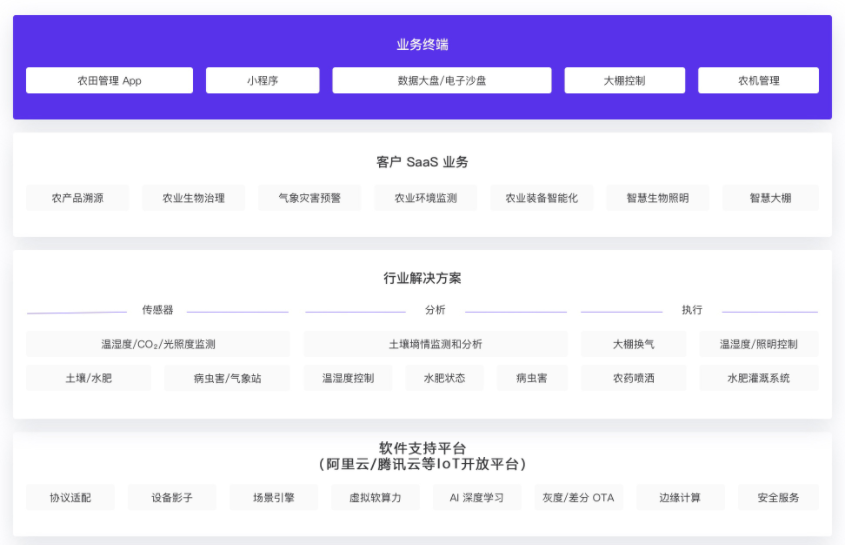Click the 安全服务 box
This screenshot has width=857, height=545.
pyautogui.click(x=778, y=497)
